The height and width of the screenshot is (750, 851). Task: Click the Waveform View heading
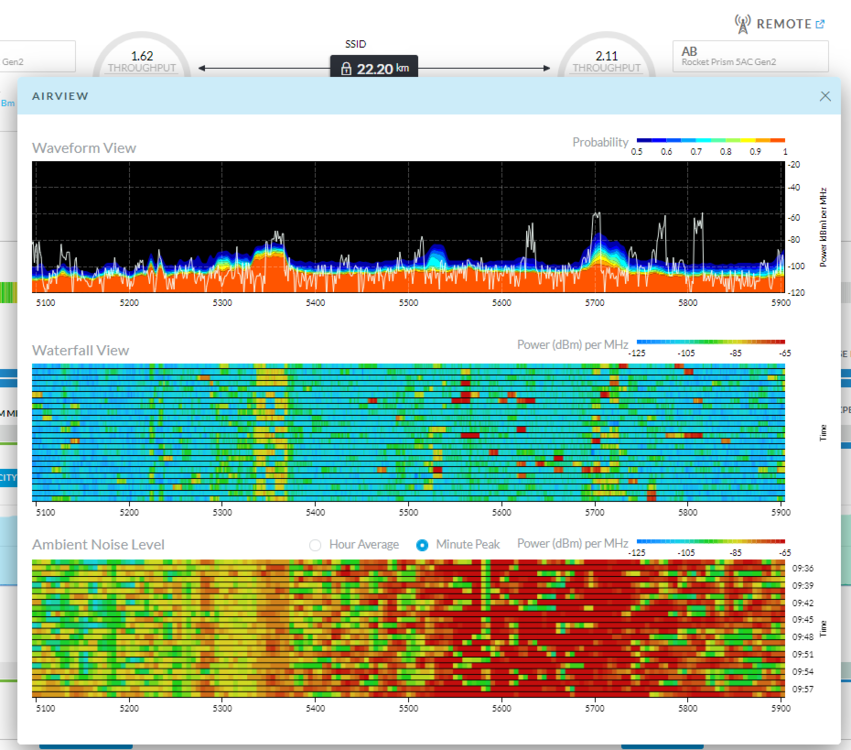pyautogui.click(x=84, y=148)
